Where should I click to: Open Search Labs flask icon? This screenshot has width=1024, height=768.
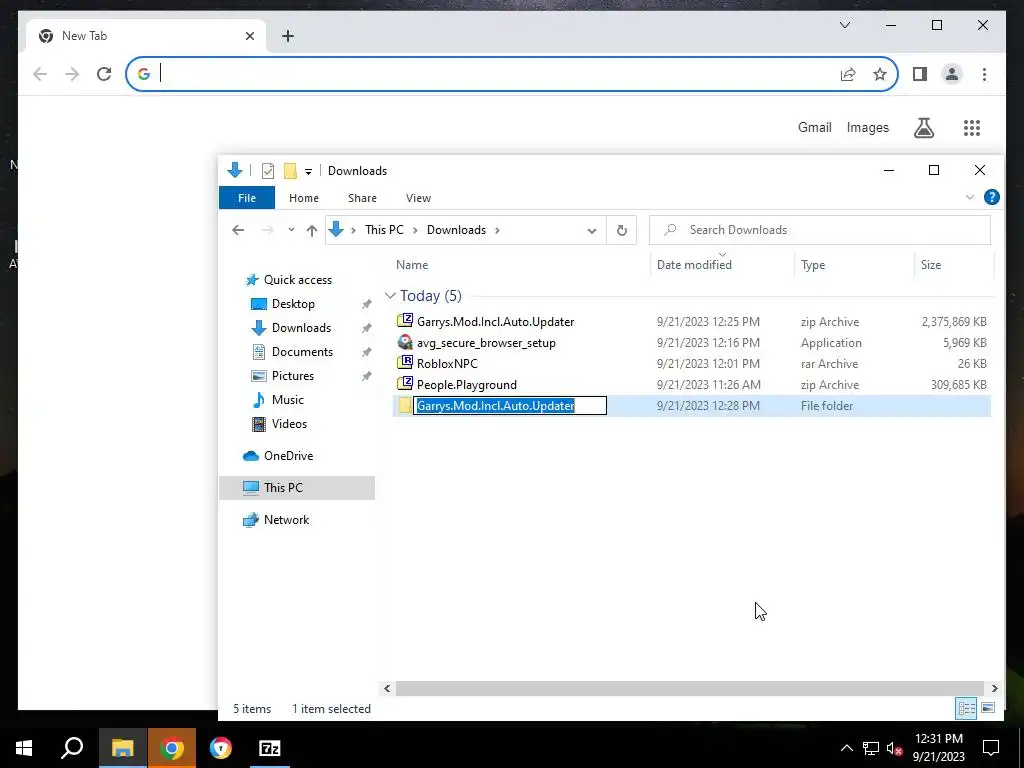[923, 127]
